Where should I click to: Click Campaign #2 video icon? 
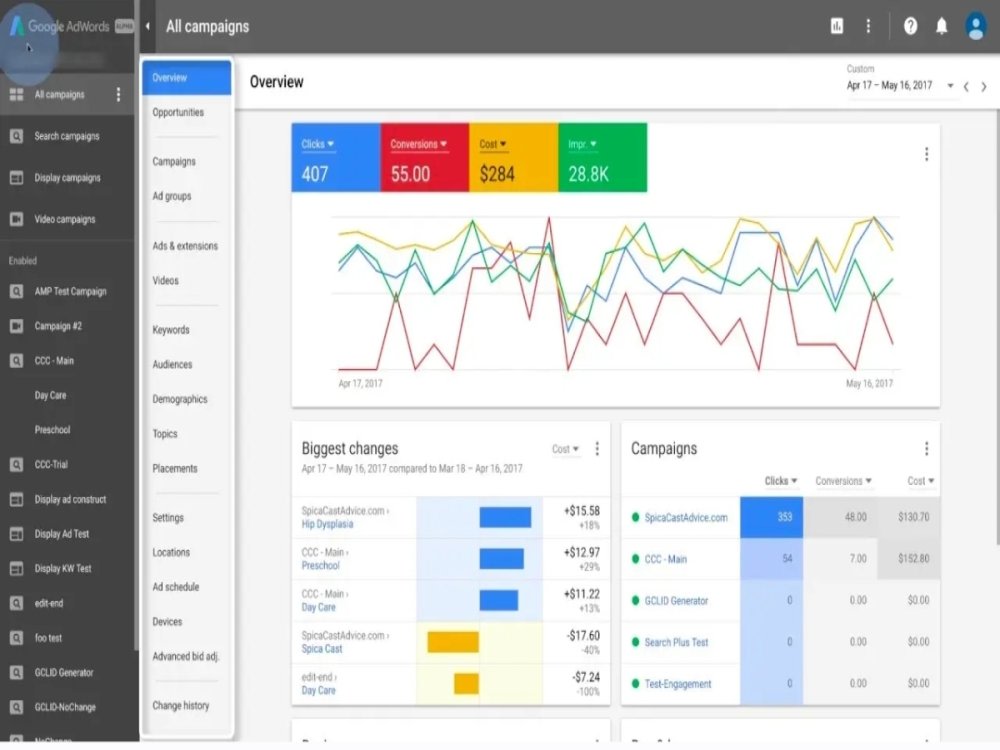[17, 326]
